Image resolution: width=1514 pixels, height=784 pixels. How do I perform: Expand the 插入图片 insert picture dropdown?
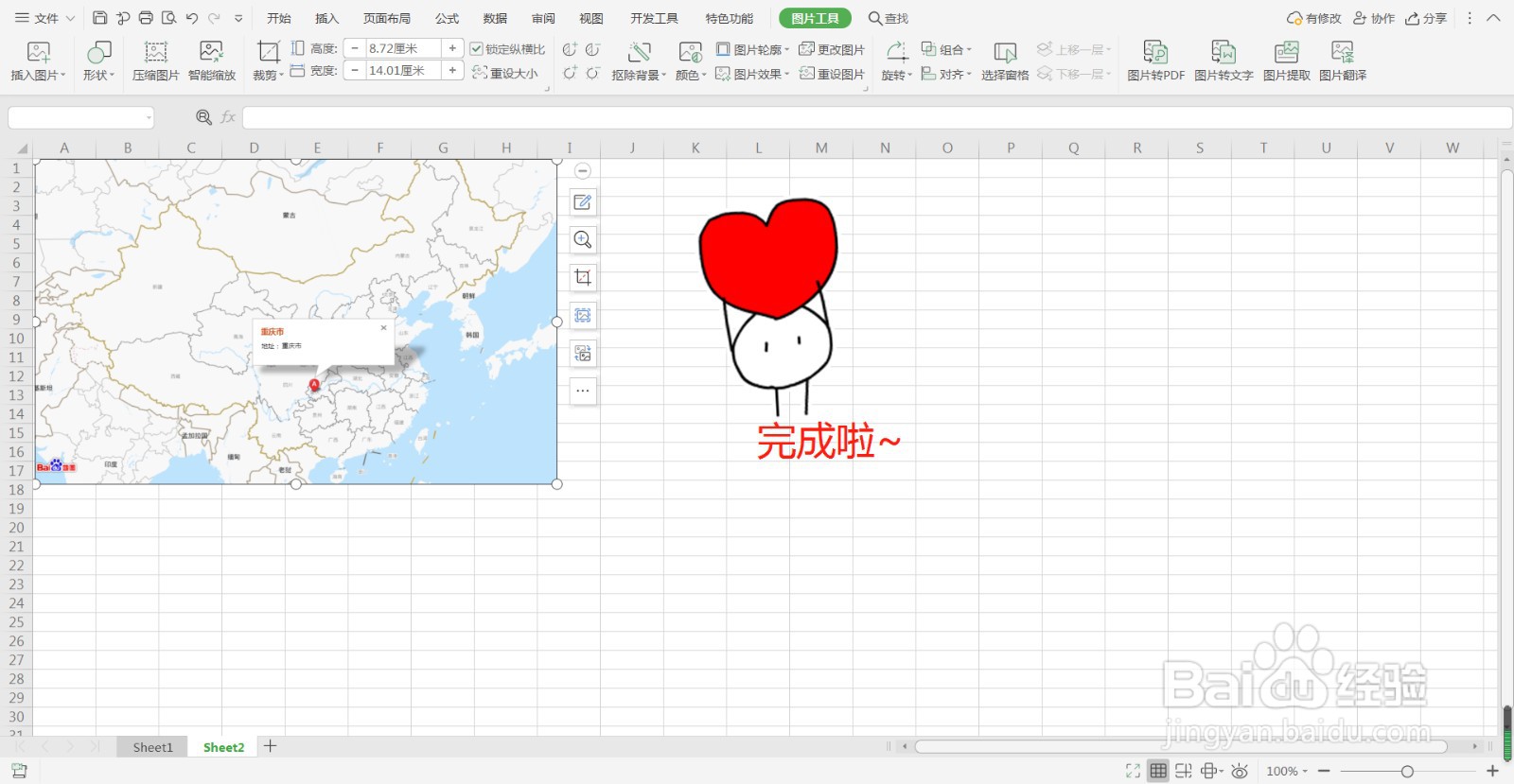[x=62, y=76]
